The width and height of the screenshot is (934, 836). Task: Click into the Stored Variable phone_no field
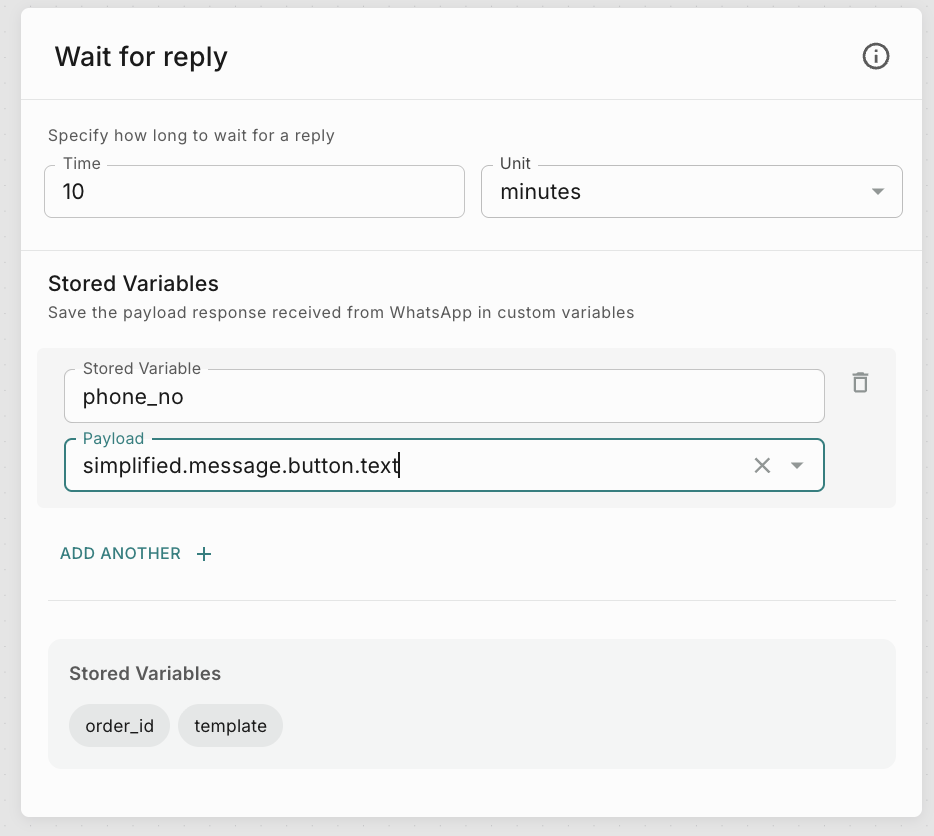443,397
